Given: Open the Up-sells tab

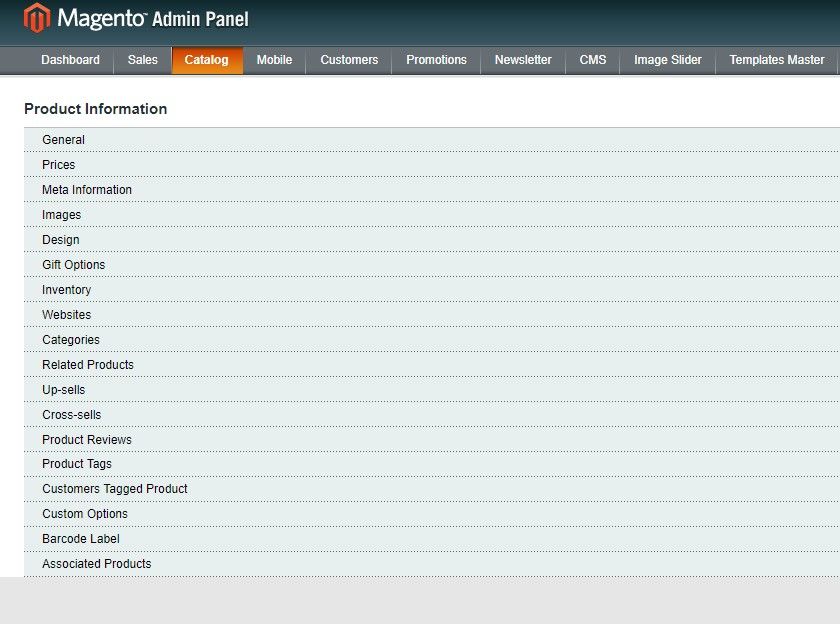Looking at the screenshot, I should pos(63,390).
